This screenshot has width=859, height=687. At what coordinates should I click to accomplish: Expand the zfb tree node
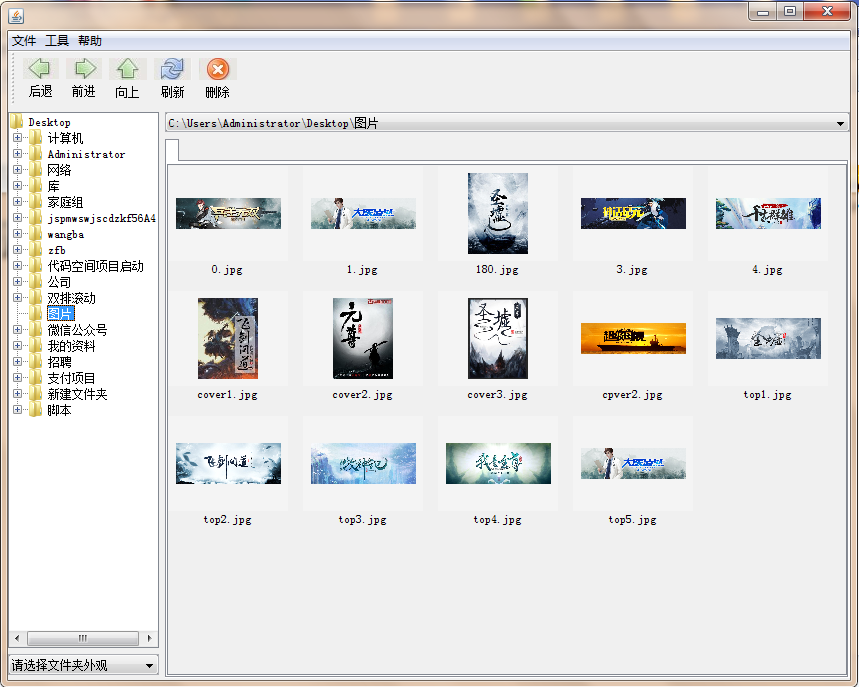pyautogui.click(x=18, y=249)
